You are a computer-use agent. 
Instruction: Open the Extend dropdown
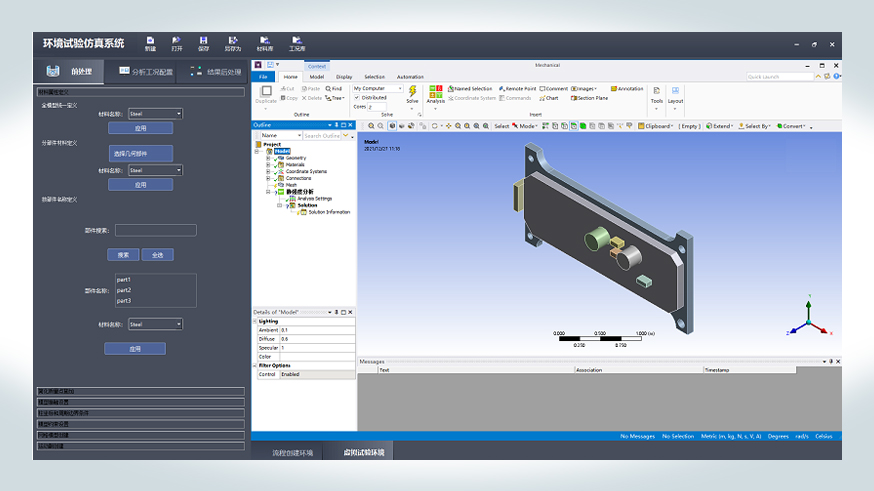[x=720, y=126]
